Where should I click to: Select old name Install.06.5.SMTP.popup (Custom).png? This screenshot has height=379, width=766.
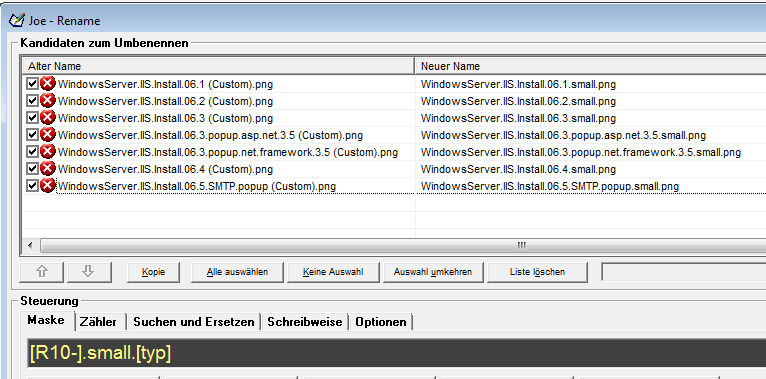[x=197, y=186]
